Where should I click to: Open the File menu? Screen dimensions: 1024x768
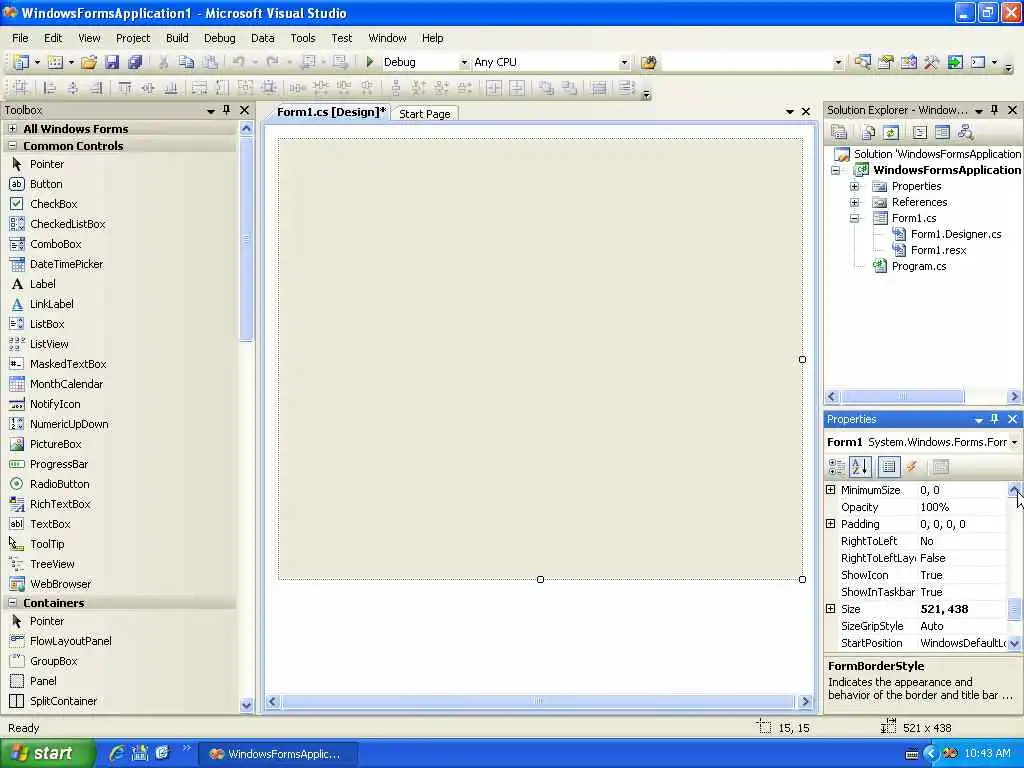coord(20,38)
